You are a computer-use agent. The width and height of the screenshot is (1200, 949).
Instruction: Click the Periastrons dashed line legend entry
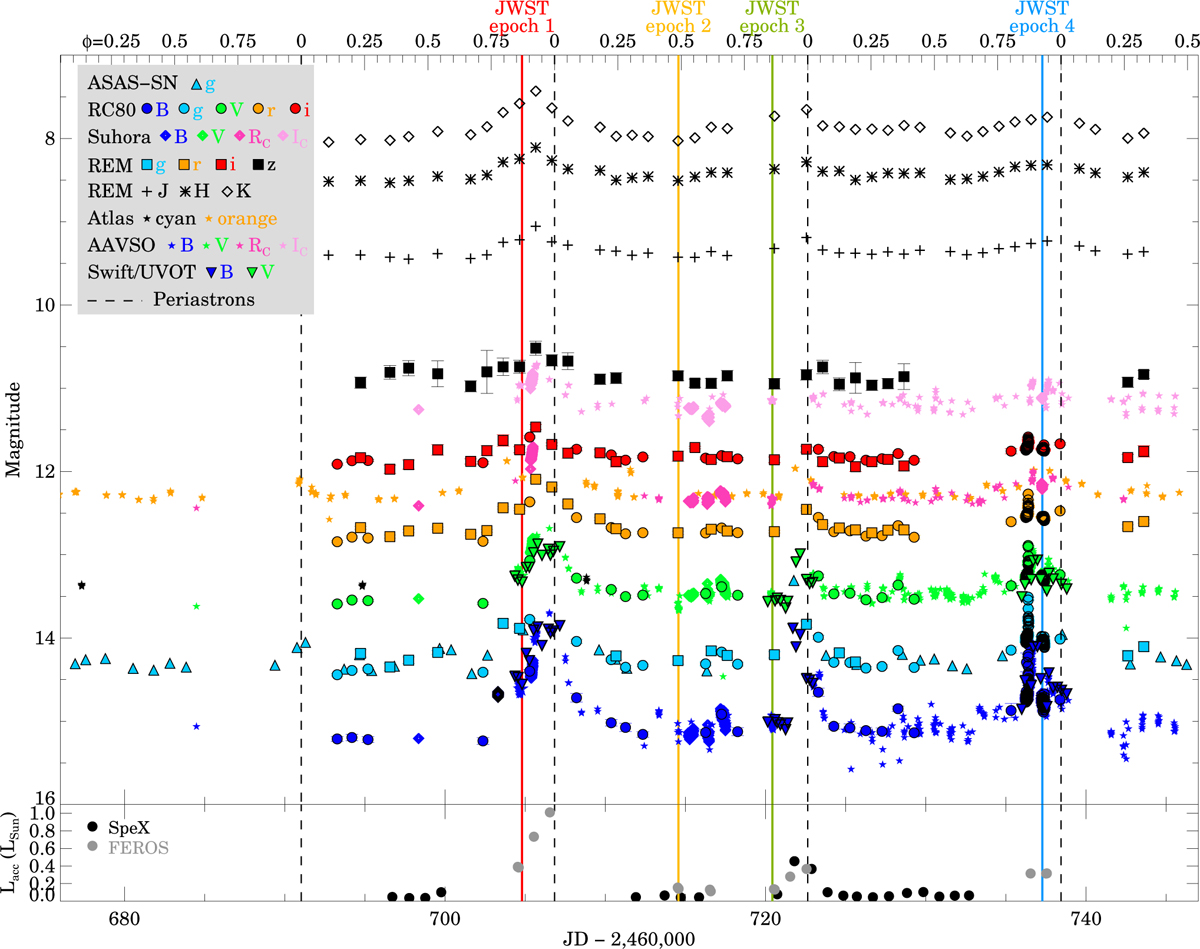pyautogui.click(x=196, y=299)
